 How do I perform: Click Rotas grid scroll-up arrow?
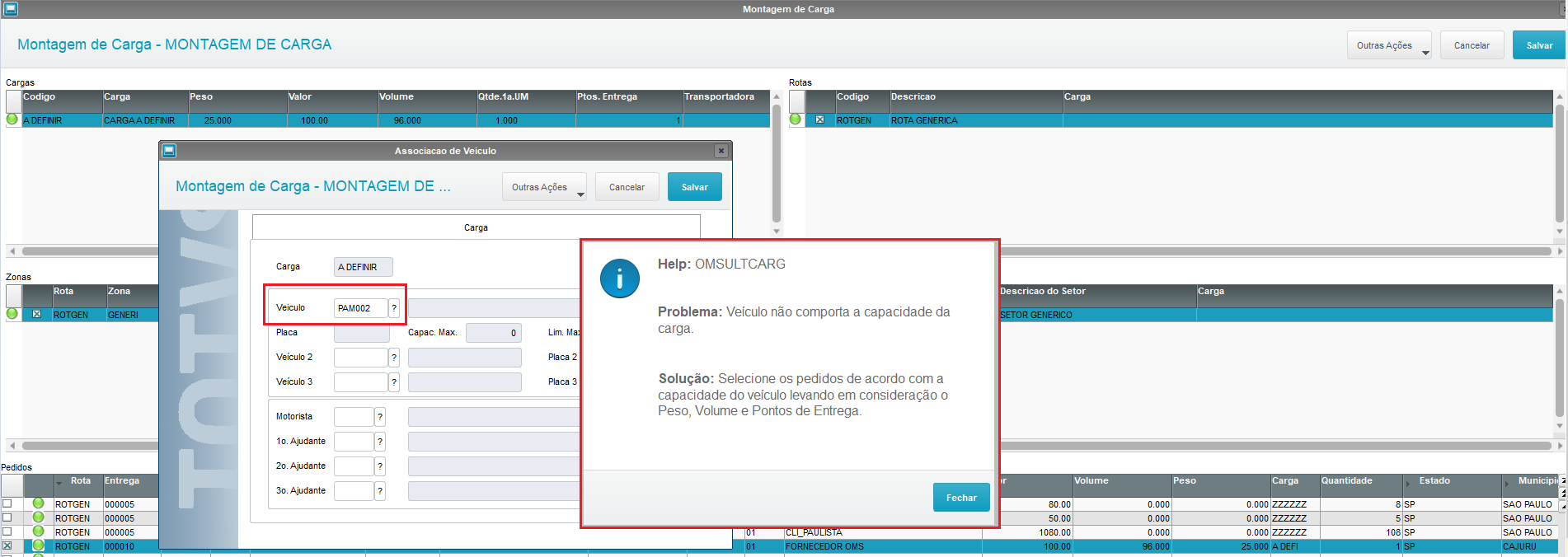pyautogui.click(x=1560, y=96)
